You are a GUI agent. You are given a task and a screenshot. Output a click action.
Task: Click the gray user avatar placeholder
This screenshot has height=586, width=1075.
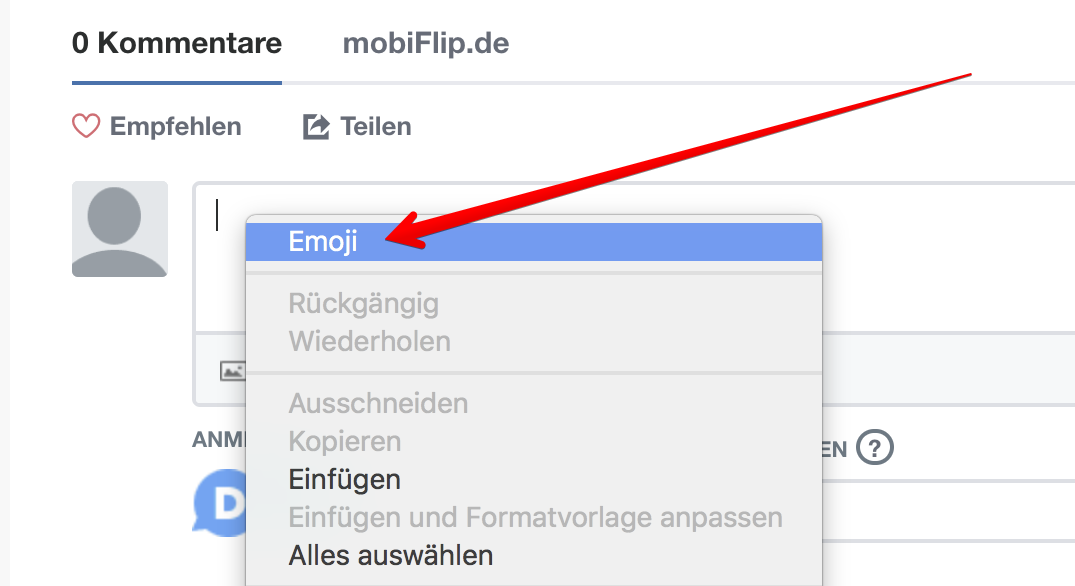120,229
